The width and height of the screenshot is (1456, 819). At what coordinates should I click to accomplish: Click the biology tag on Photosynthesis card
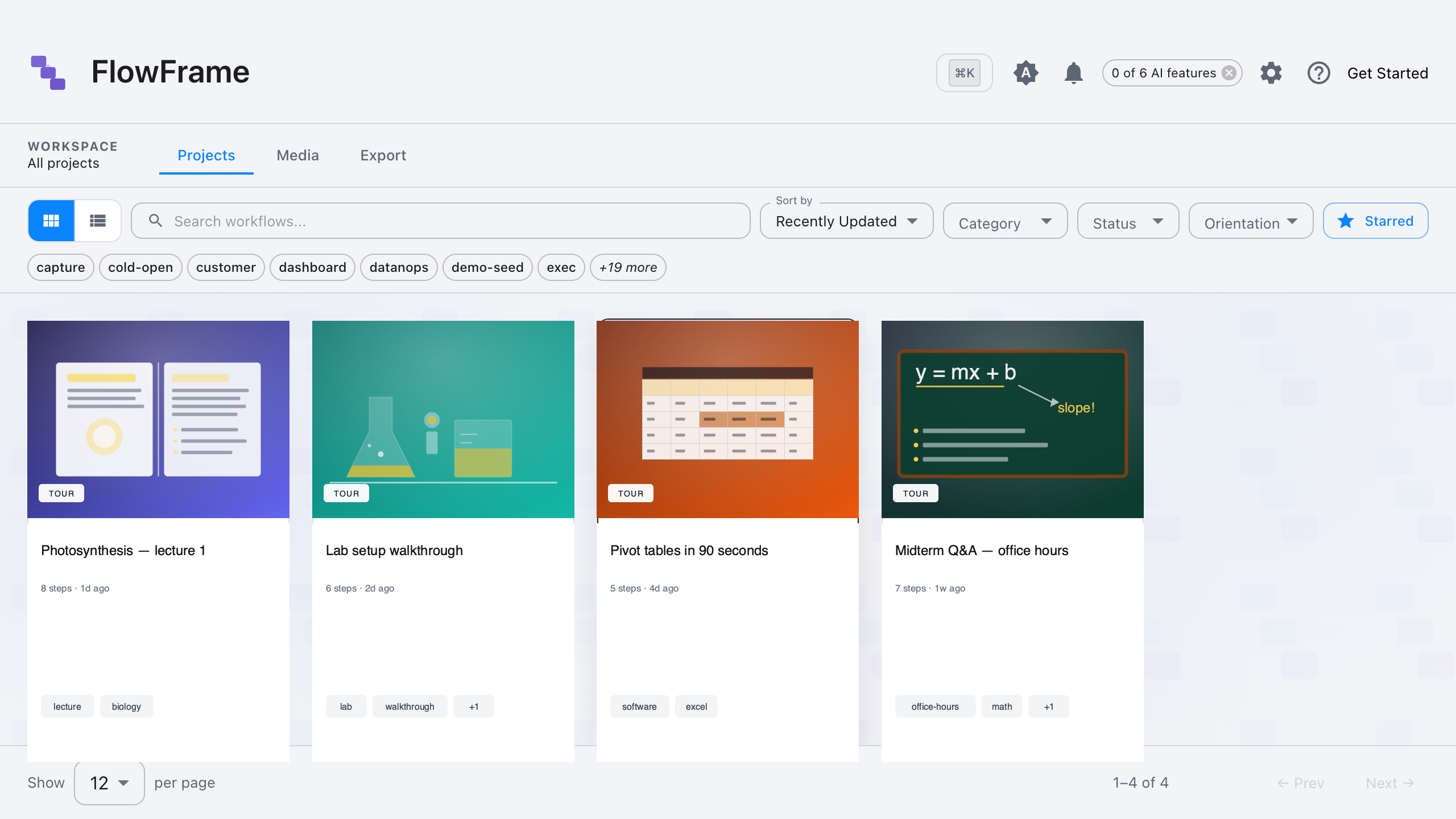click(126, 706)
